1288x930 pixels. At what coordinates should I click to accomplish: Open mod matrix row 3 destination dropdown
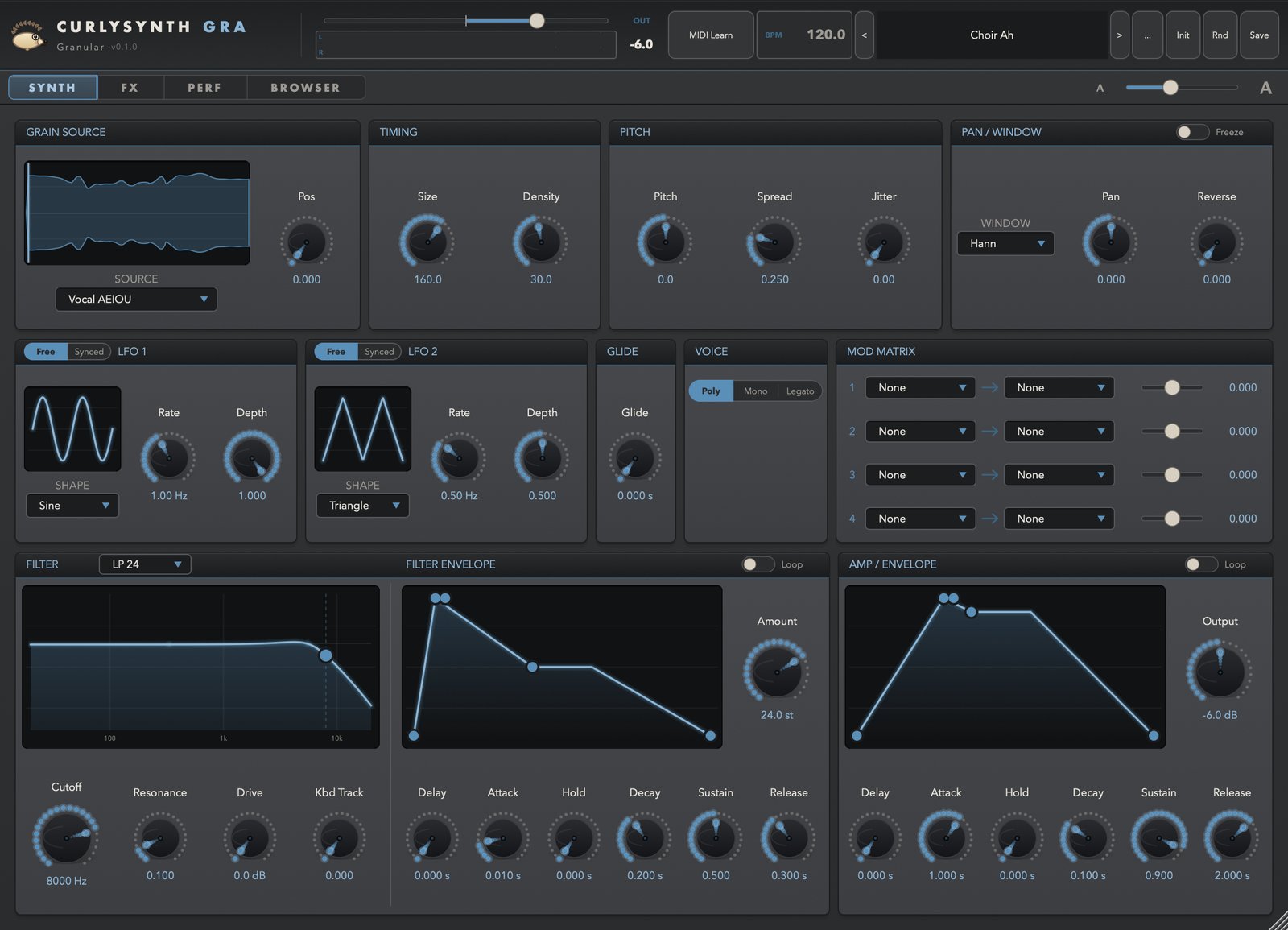[1059, 475]
